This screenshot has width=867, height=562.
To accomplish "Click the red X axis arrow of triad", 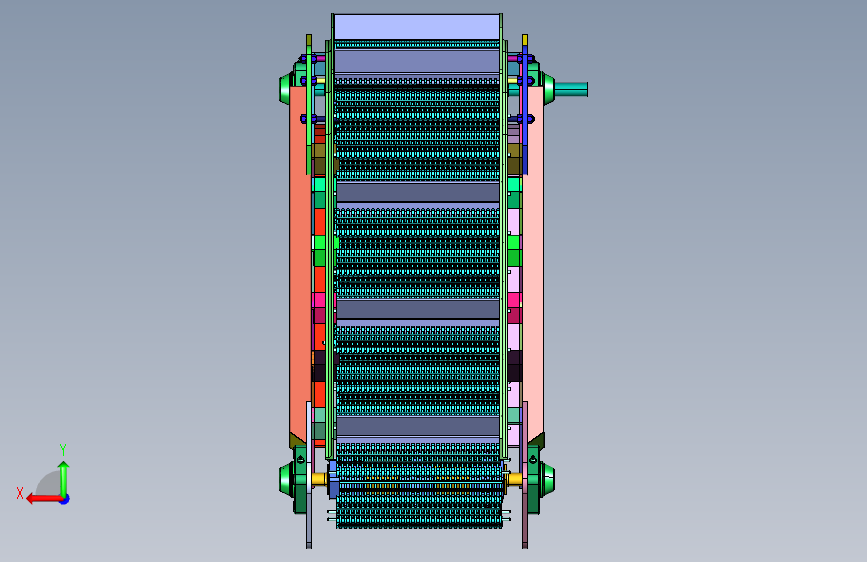I will (x=44, y=499).
